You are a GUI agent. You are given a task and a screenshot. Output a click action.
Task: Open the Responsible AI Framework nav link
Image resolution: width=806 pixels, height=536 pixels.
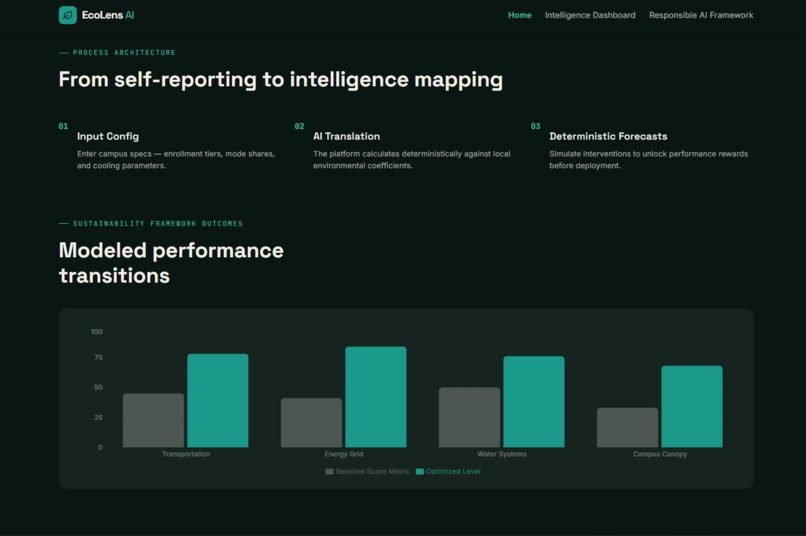click(701, 15)
